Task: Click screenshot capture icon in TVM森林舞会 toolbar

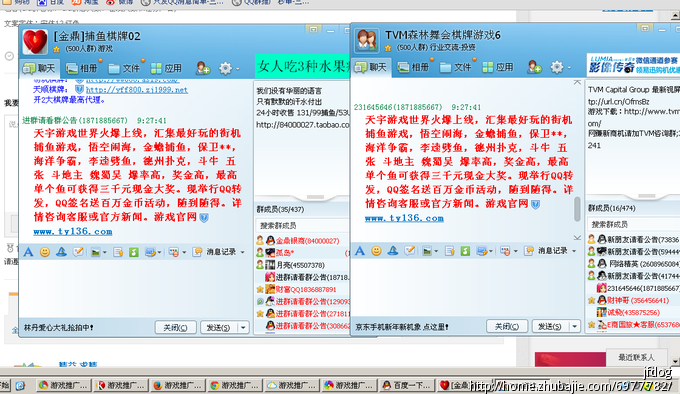Action: [482, 251]
